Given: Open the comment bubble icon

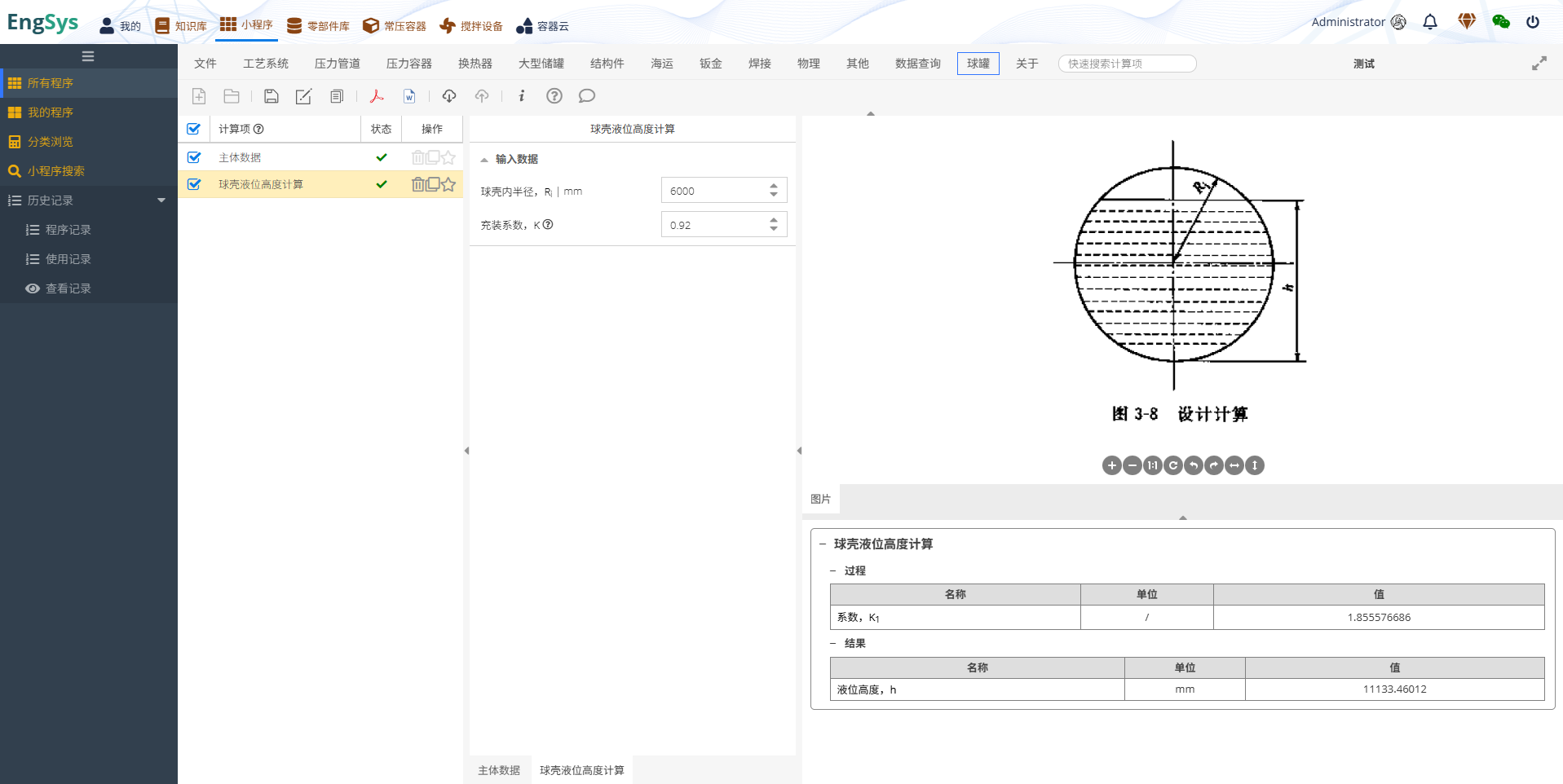Looking at the screenshot, I should [x=586, y=95].
